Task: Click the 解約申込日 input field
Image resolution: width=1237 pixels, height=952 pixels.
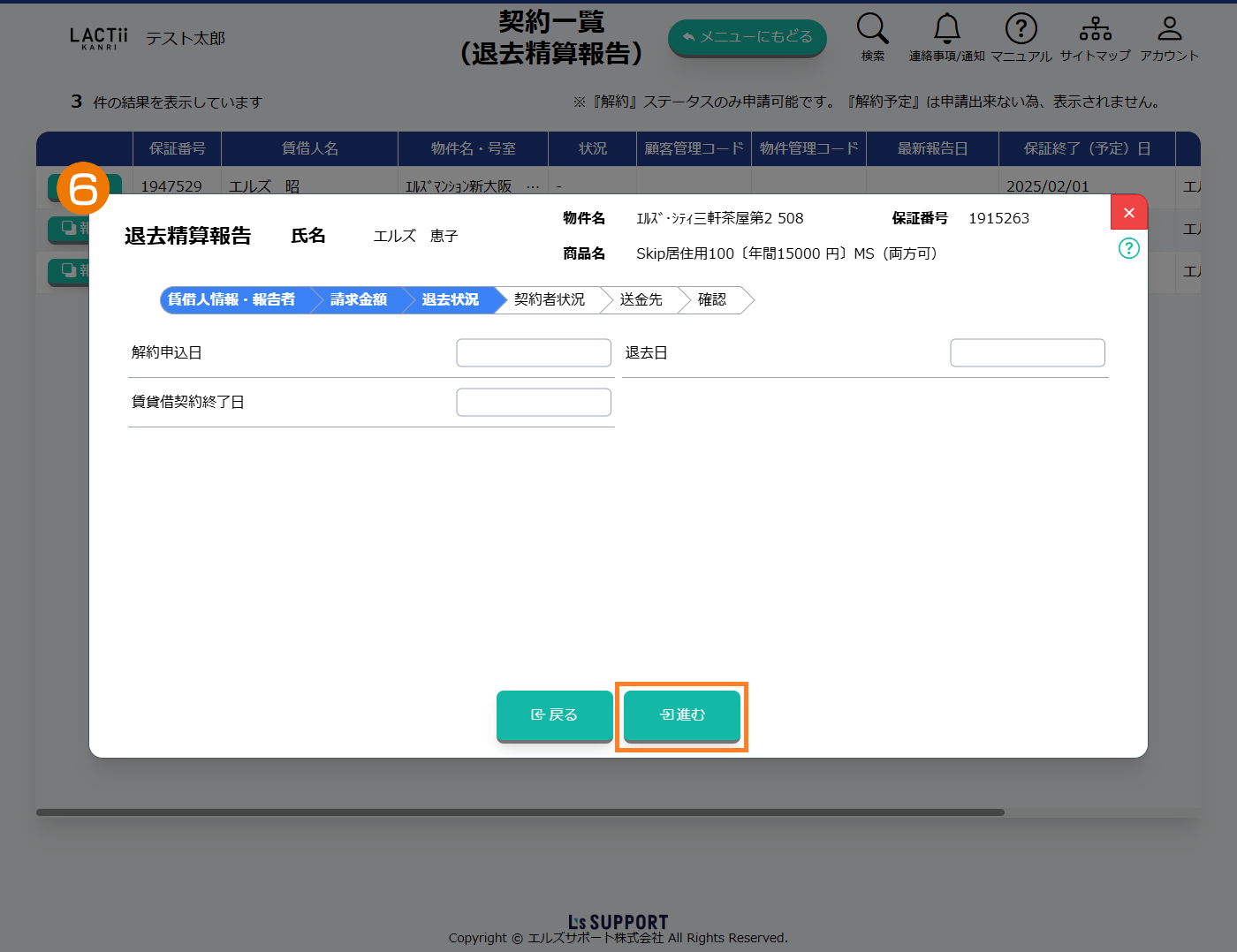Action: tap(534, 353)
